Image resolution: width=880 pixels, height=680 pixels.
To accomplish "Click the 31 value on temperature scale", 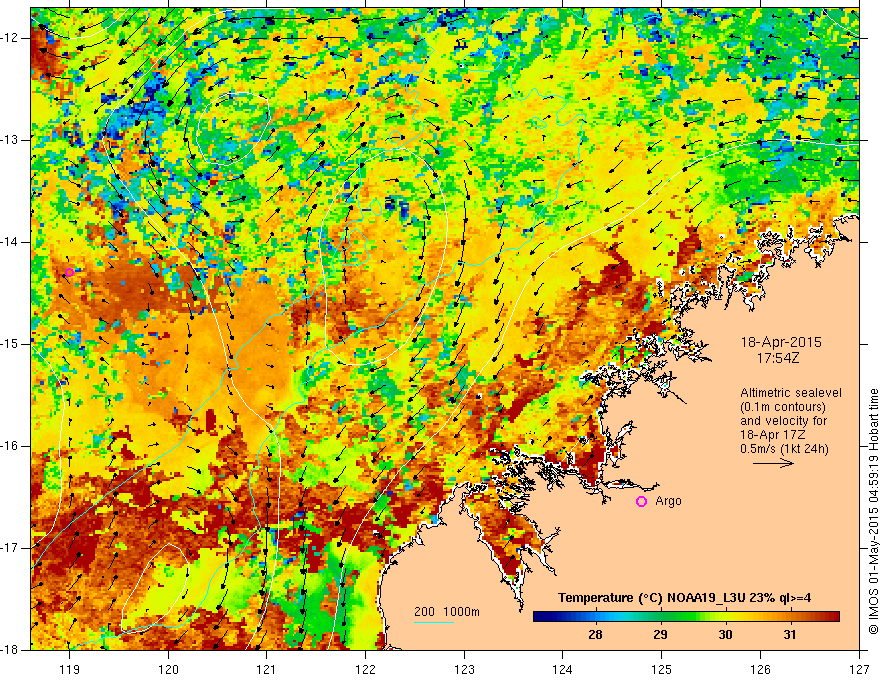I will tap(790, 635).
